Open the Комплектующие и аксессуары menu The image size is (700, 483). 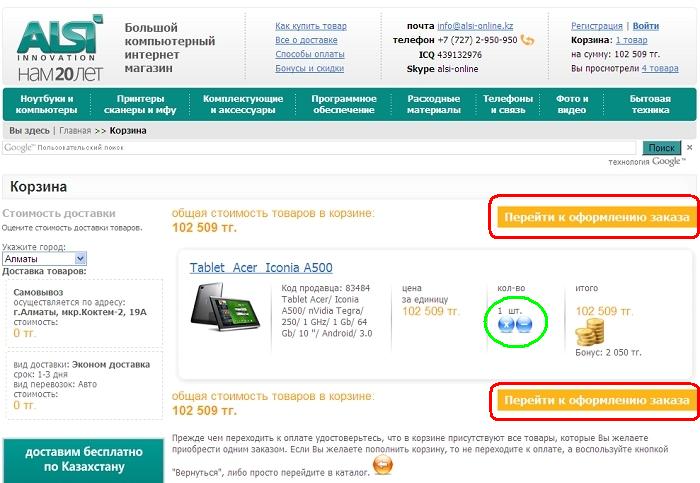click(243, 104)
